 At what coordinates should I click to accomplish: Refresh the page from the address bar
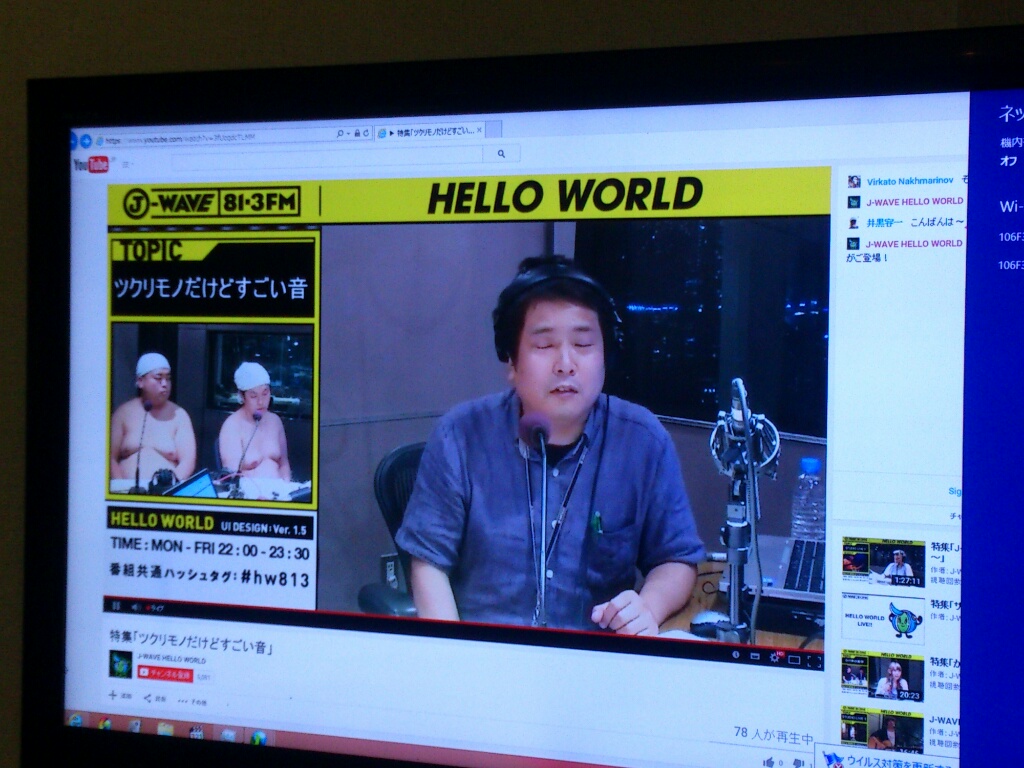[x=366, y=133]
